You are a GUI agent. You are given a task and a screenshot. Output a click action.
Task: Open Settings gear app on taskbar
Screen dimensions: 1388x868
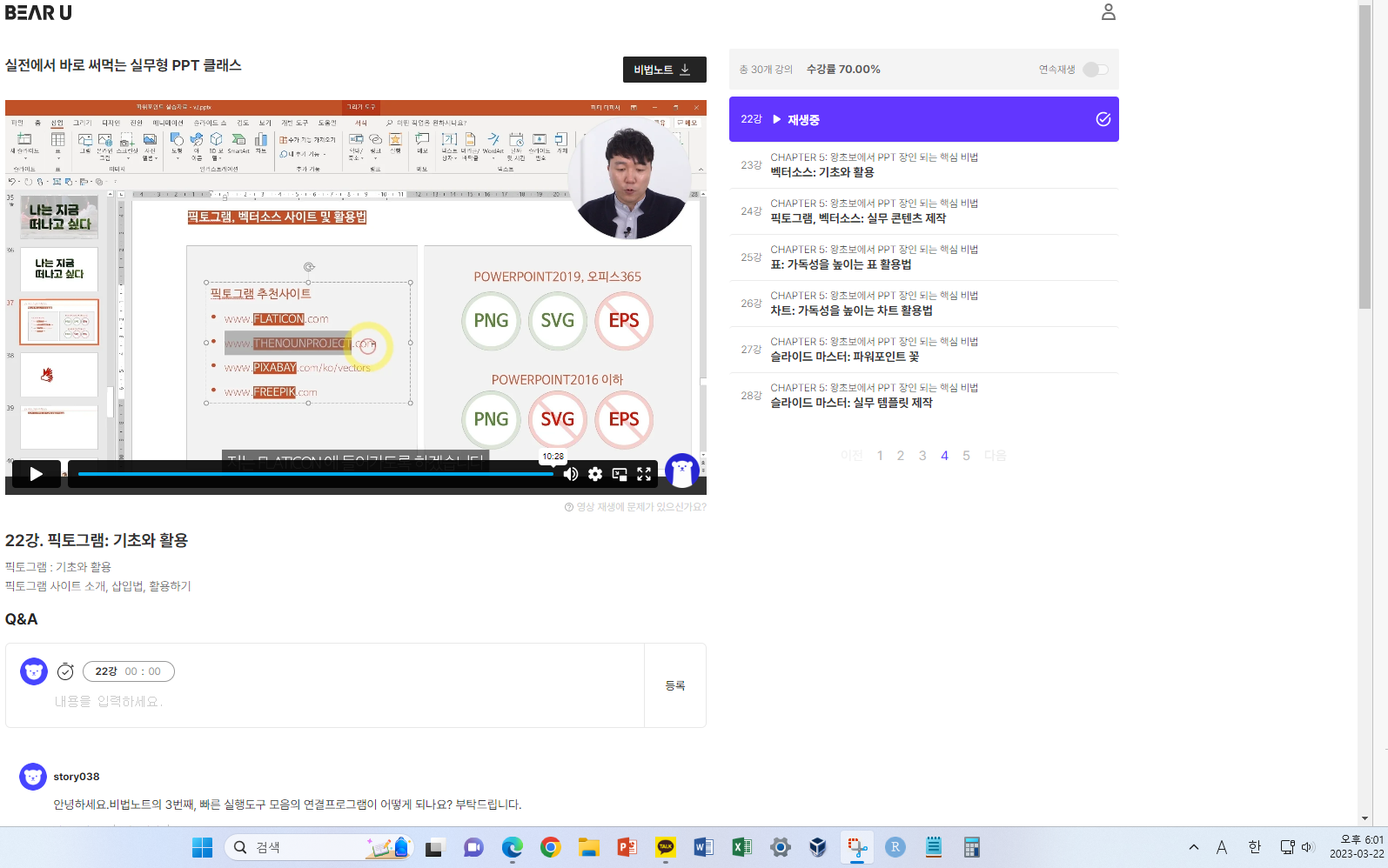tap(781, 847)
